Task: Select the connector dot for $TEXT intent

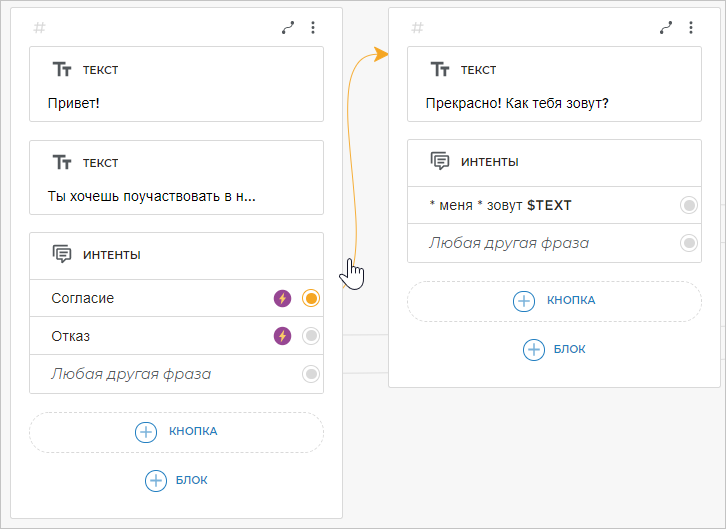Action: click(x=689, y=205)
